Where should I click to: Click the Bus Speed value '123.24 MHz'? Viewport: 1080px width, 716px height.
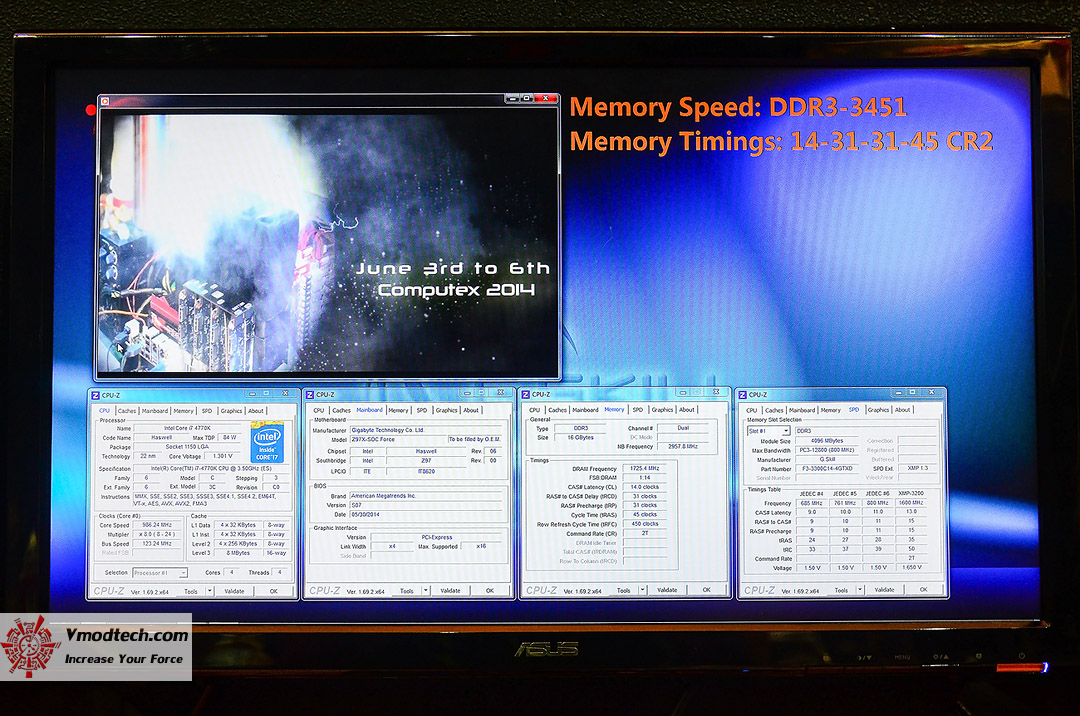[x=157, y=543]
